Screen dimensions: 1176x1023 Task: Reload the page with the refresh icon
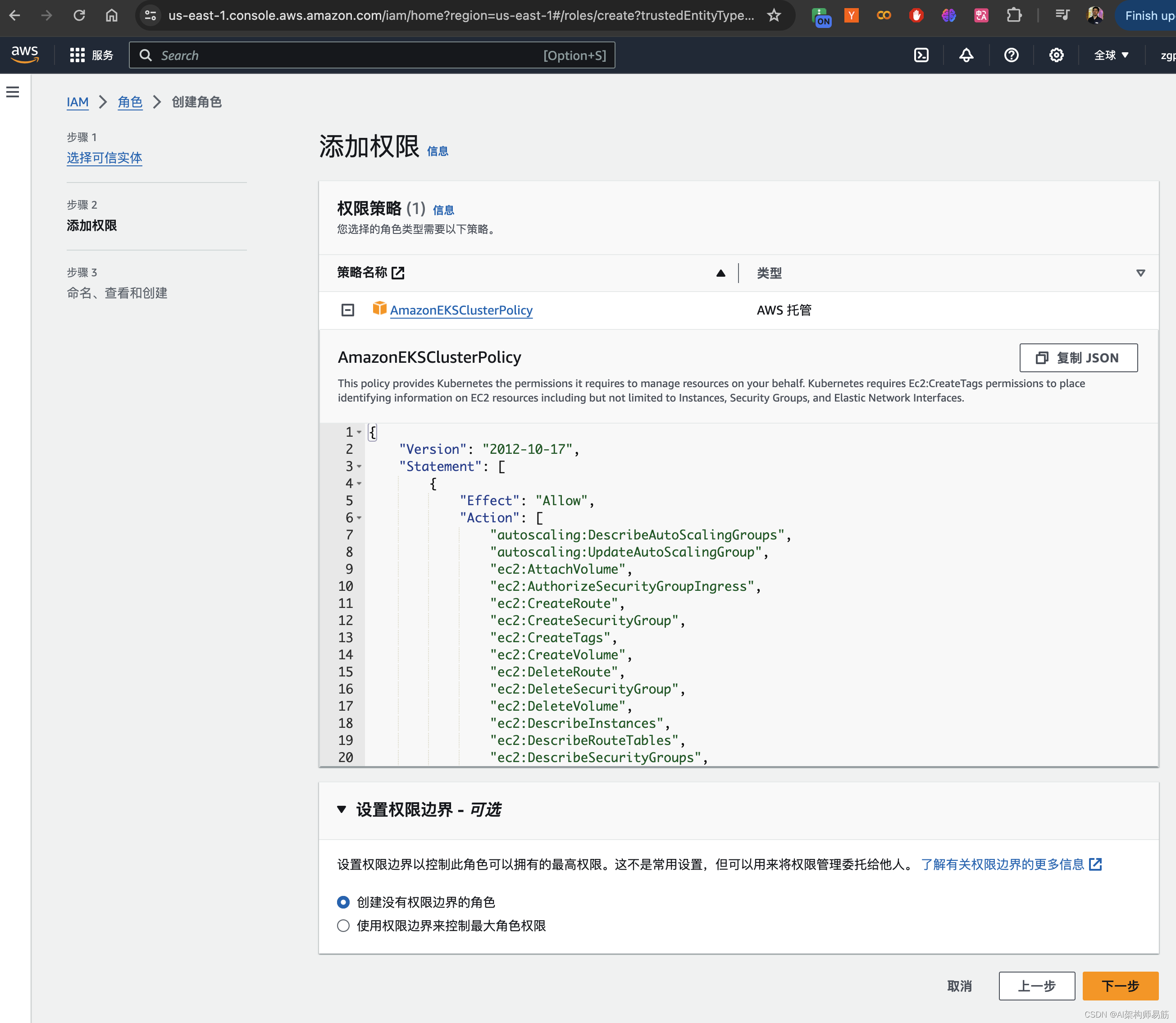pyautogui.click(x=79, y=15)
